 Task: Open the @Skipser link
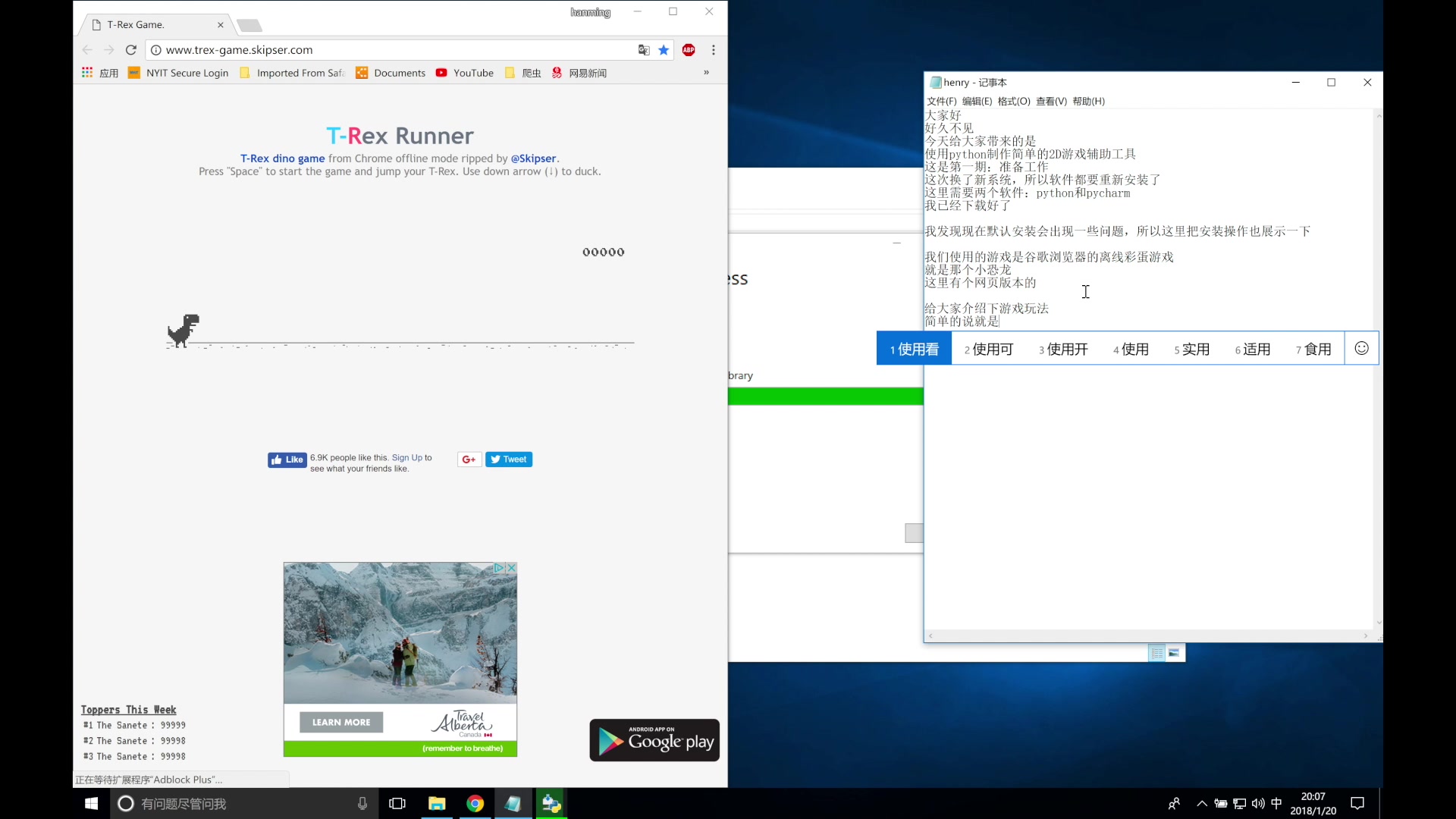click(x=533, y=158)
